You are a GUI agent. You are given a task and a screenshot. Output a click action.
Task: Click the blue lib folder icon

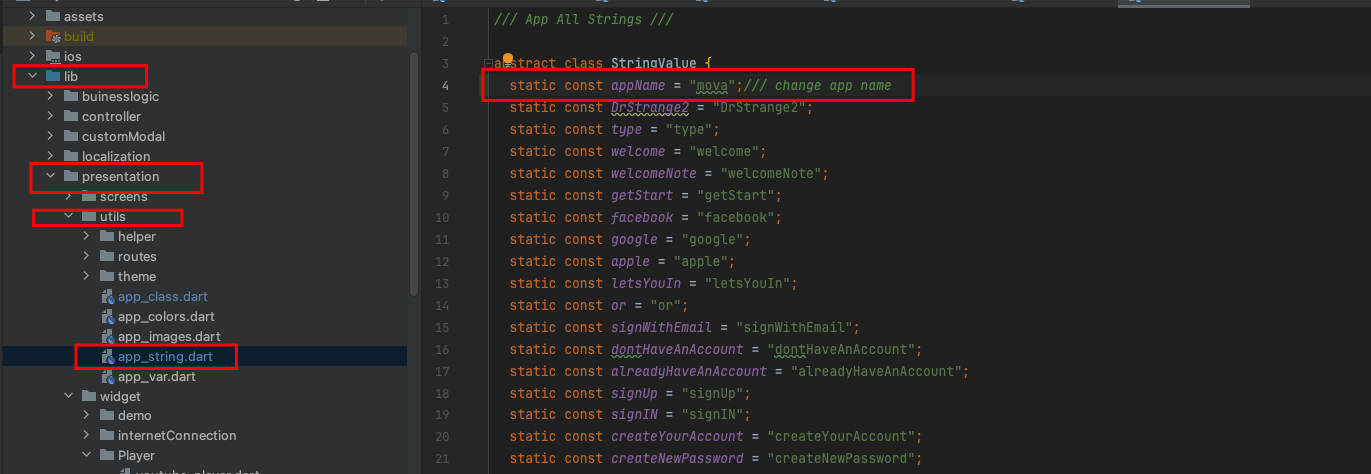[53, 76]
